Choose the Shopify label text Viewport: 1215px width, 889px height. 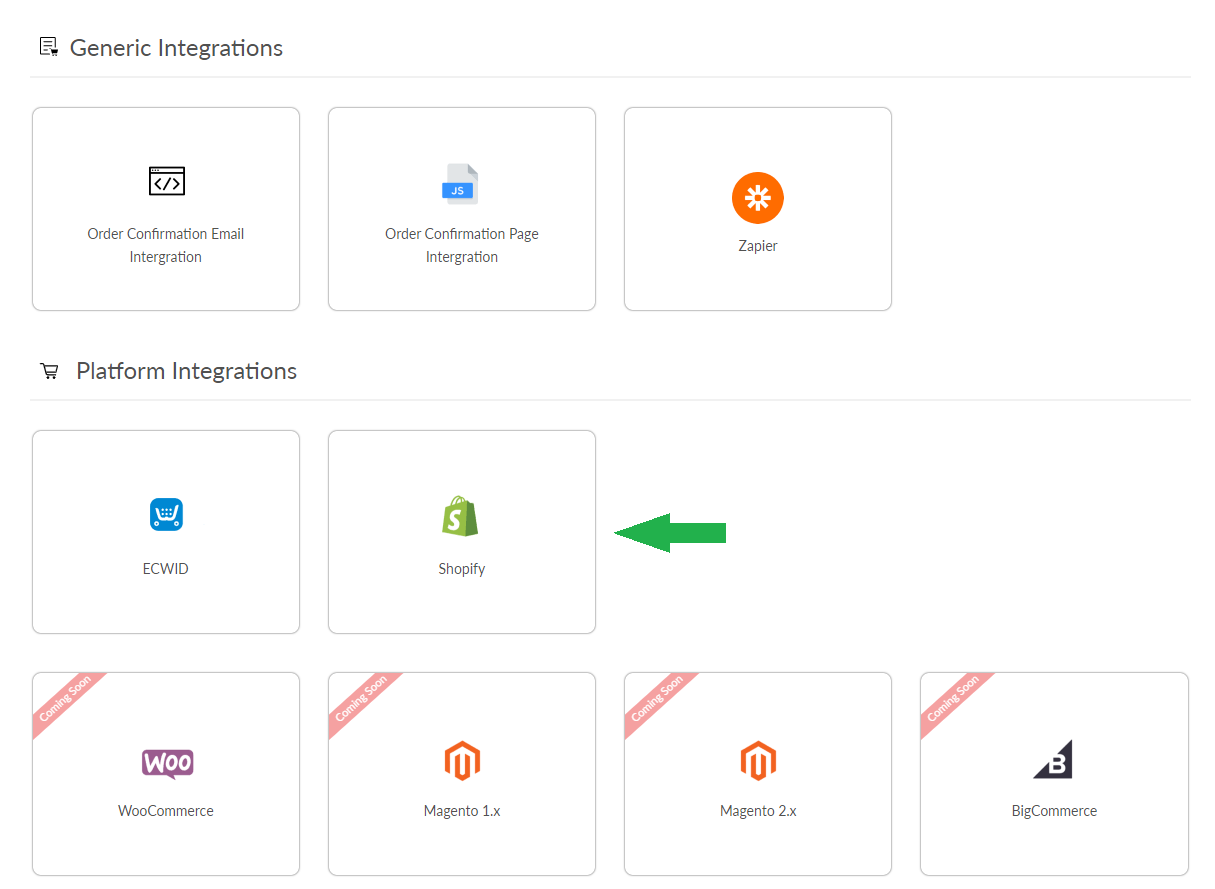pos(462,569)
